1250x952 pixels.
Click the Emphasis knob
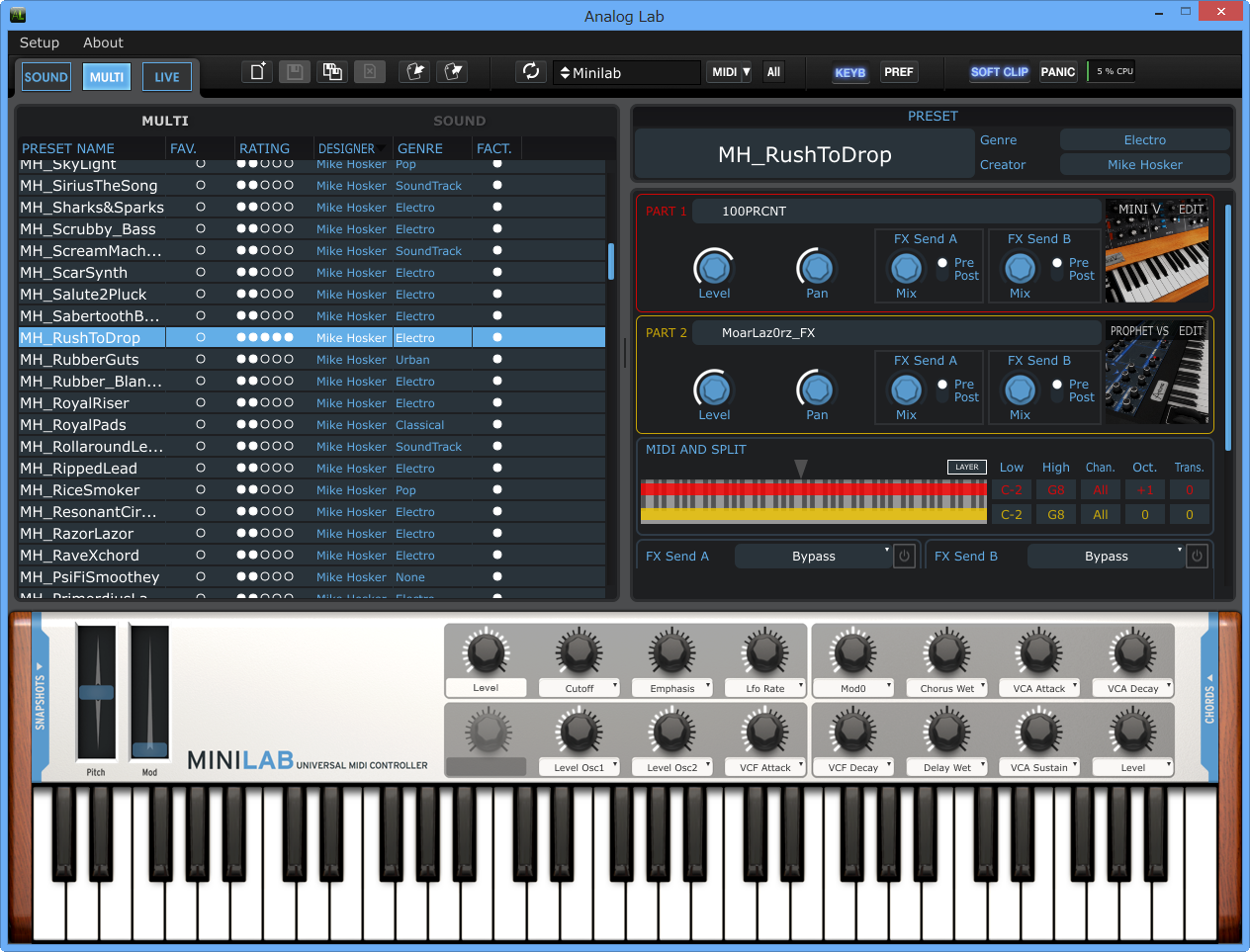point(672,651)
